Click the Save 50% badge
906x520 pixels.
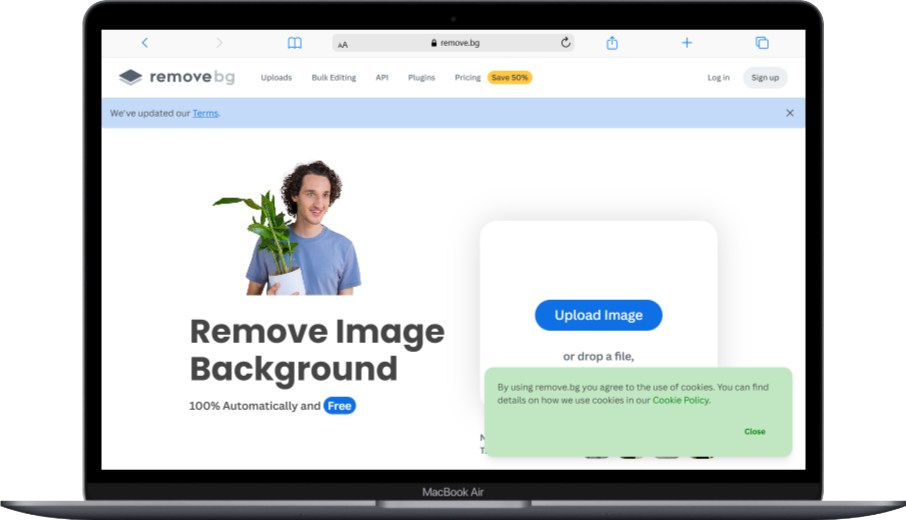pos(510,77)
